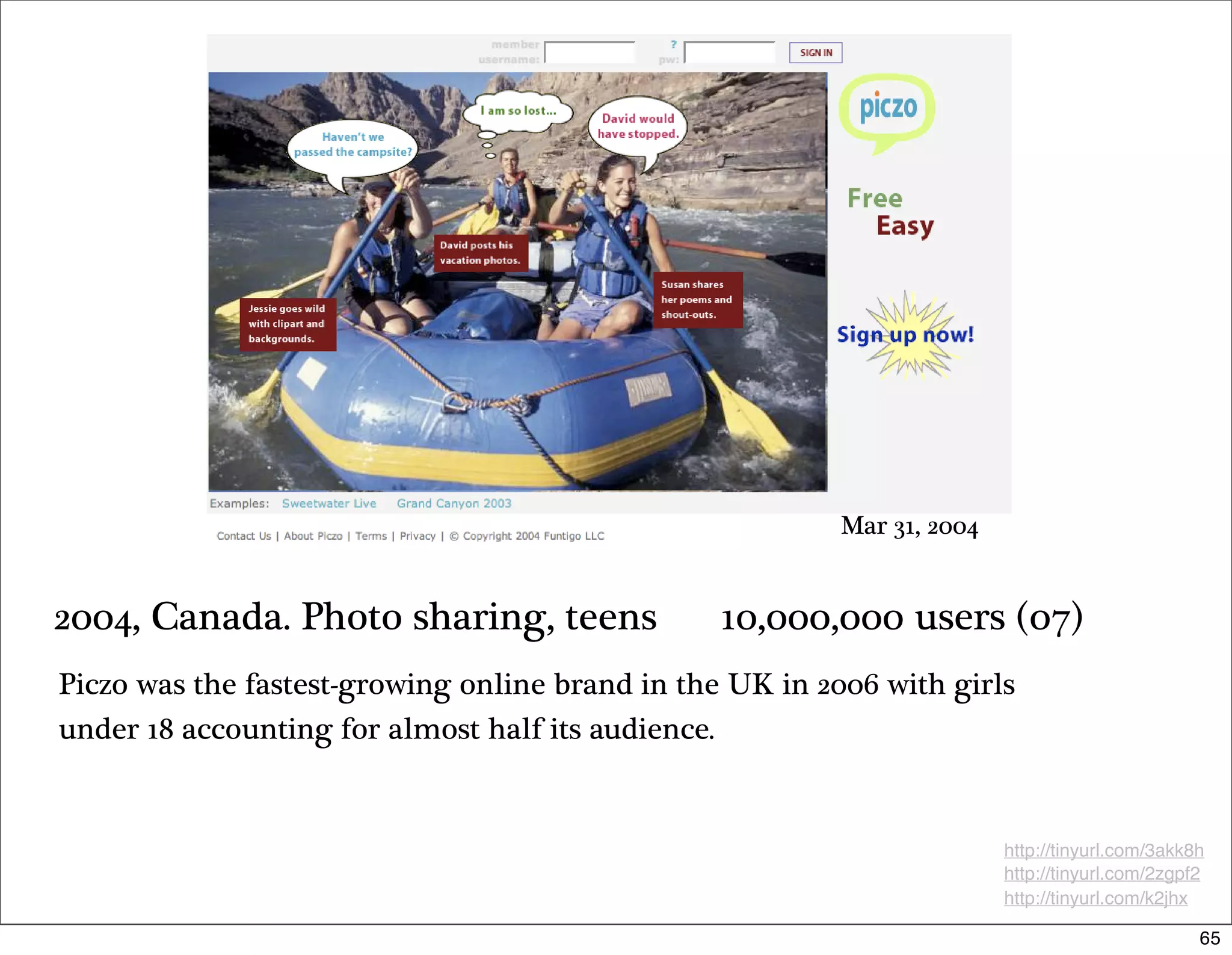Click the 'I am so lost...' thought bubble
1232x955 pixels.
517,111
